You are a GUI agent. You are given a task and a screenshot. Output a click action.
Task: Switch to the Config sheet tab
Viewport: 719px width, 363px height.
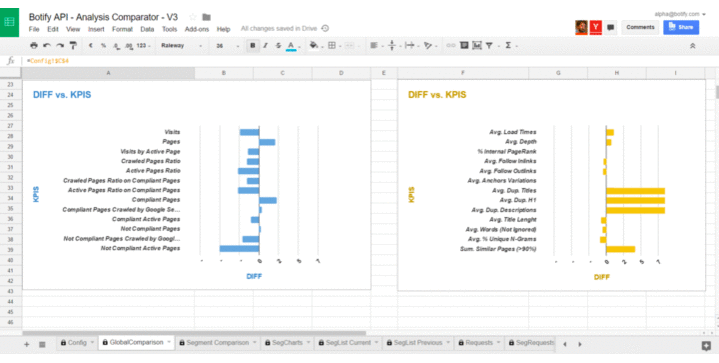pos(77,343)
